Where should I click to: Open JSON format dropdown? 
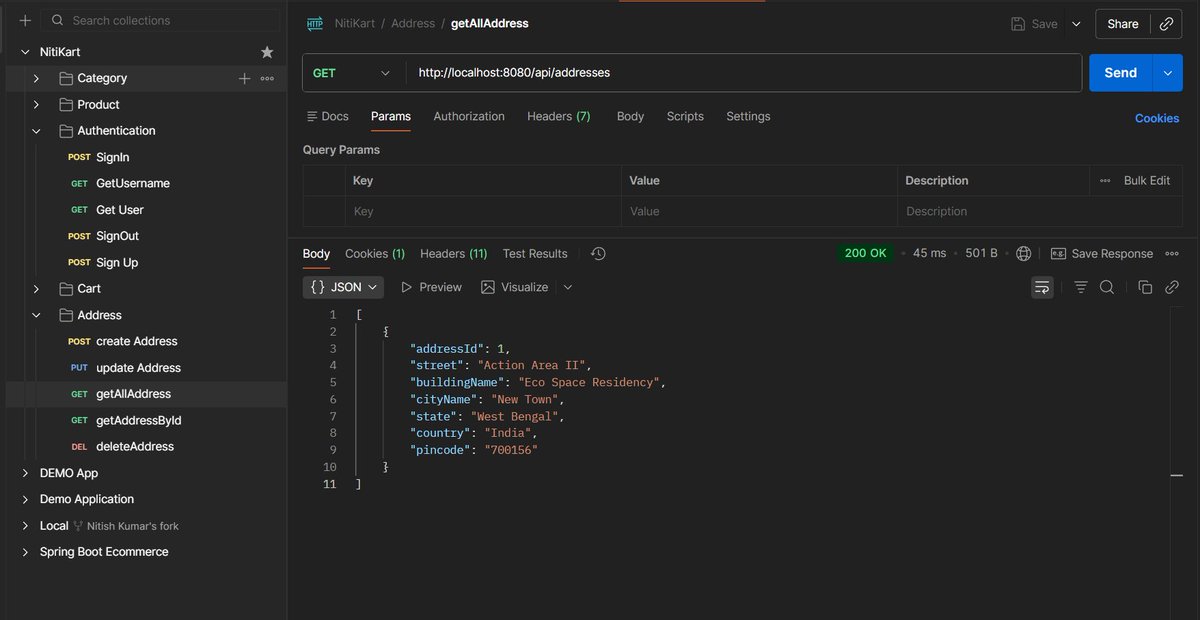[344, 287]
